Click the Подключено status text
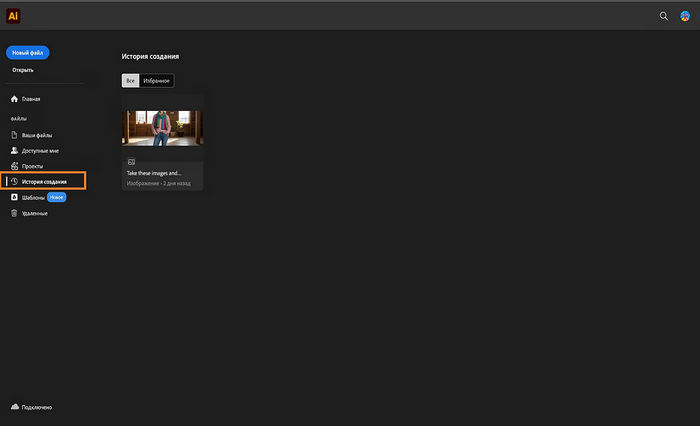Viewport: 700px width, 426px height. coord(37,407)
